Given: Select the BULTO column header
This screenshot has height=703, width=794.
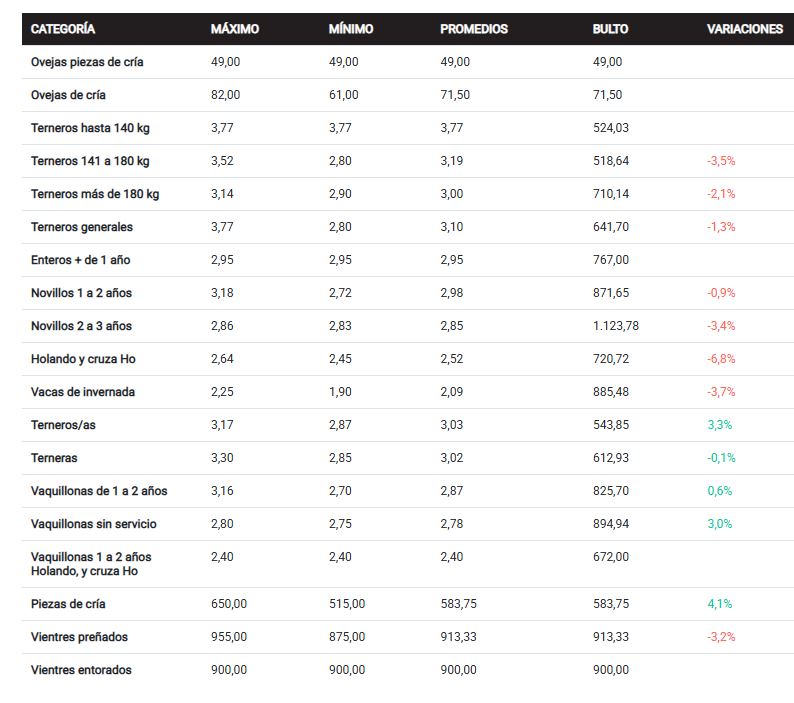Looking at the screenshot, I should point(610,29).
